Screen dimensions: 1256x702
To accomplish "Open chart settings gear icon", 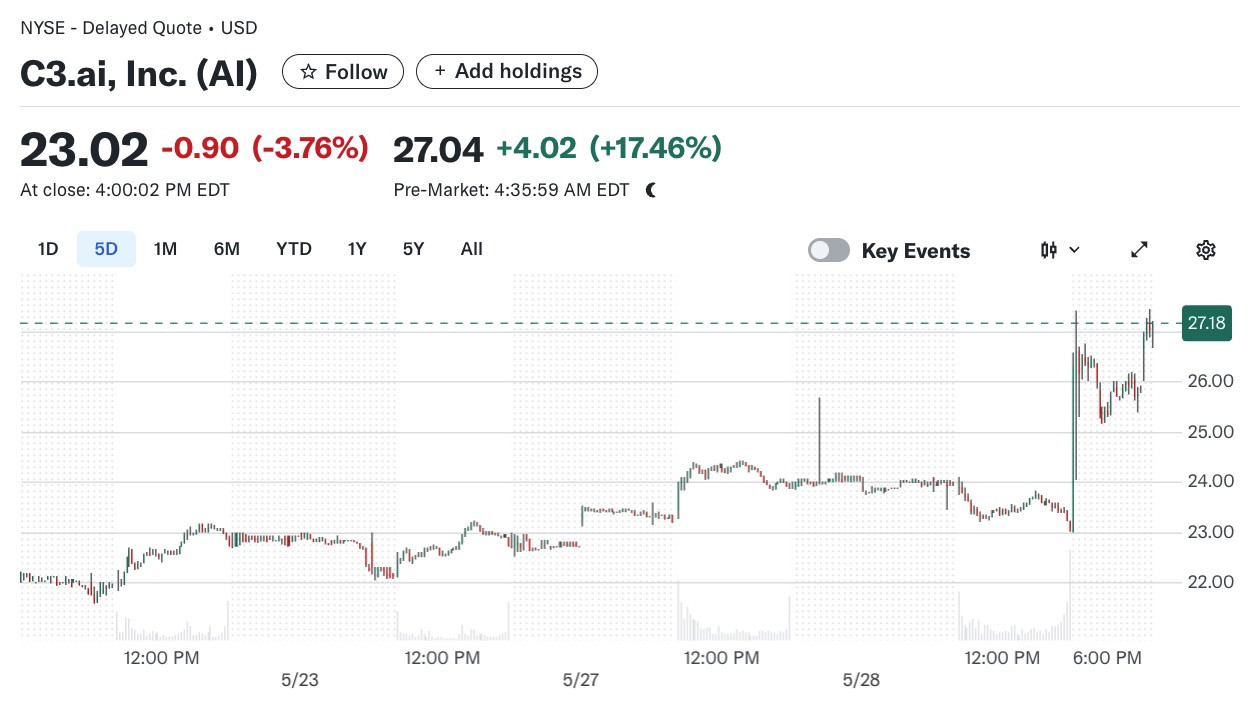I will [x=1205, y=250].
